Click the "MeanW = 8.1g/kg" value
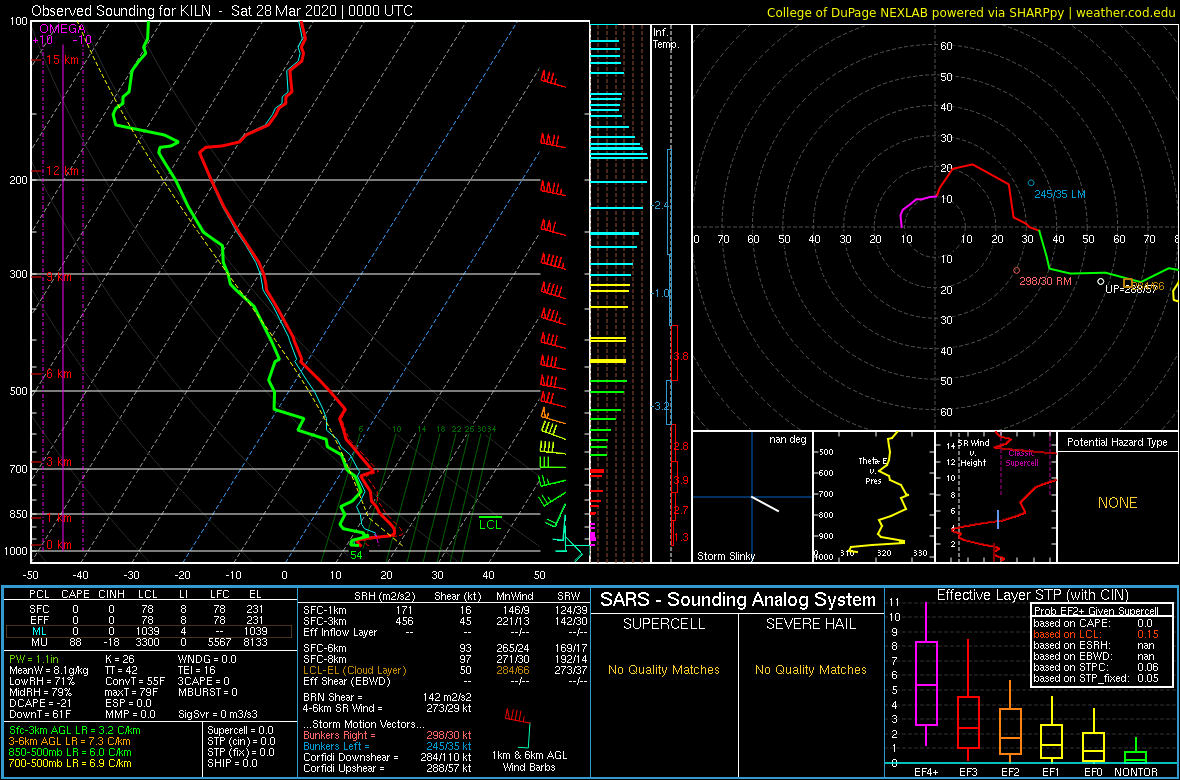Screen dimensions: 1180x780 [x=47, y=669]
